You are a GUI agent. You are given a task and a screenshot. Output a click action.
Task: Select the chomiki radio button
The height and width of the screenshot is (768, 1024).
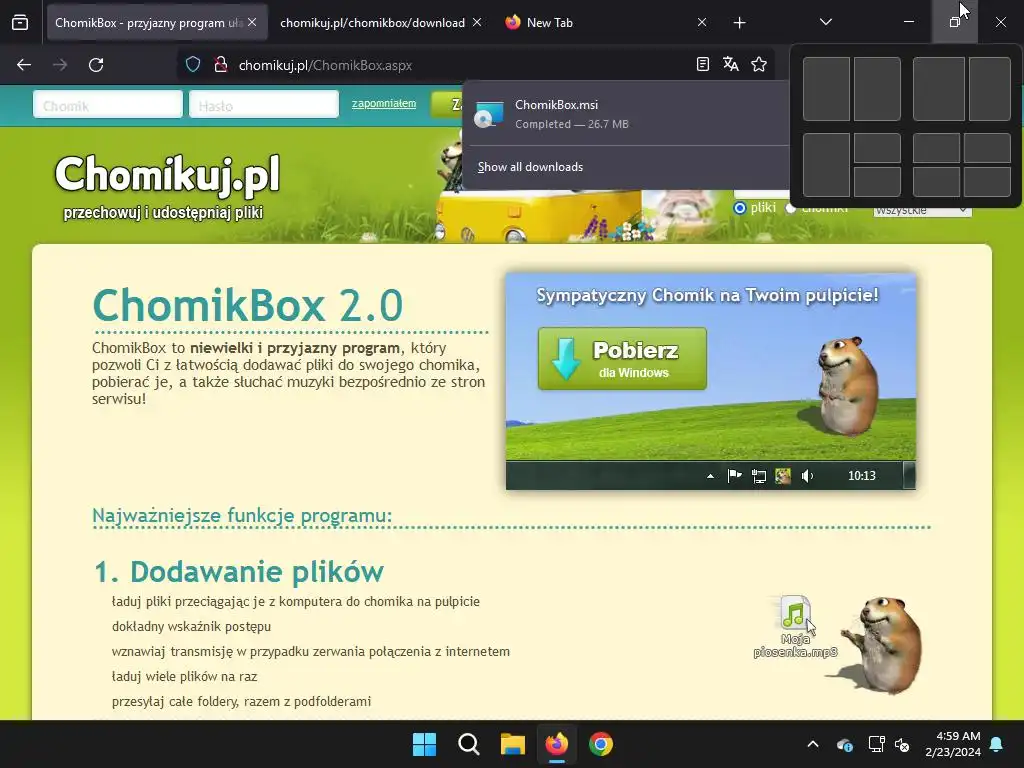pyautogui.click(x=791, y=208)
